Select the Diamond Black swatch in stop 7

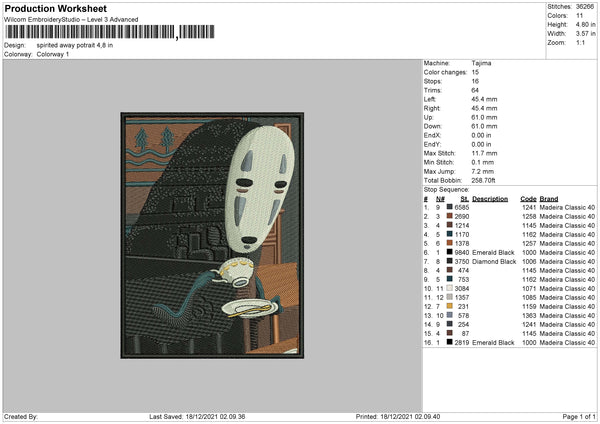coord(450,261)
